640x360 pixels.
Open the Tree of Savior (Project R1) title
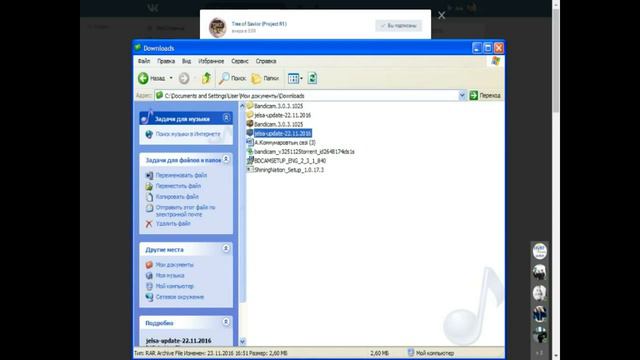[x=259, y=24]
